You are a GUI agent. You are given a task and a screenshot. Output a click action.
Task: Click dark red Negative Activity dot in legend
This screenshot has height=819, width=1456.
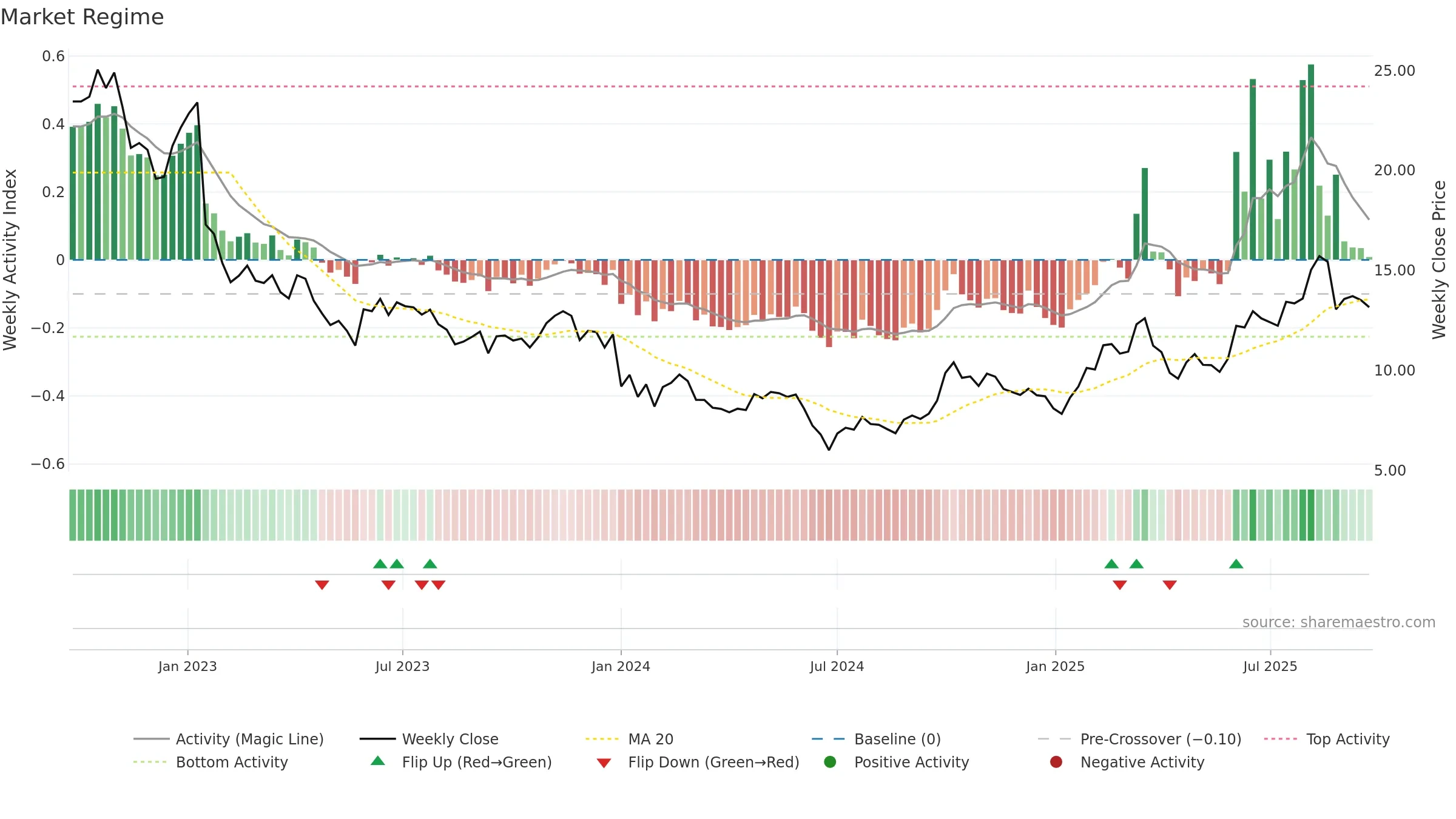coord(1056,762)
